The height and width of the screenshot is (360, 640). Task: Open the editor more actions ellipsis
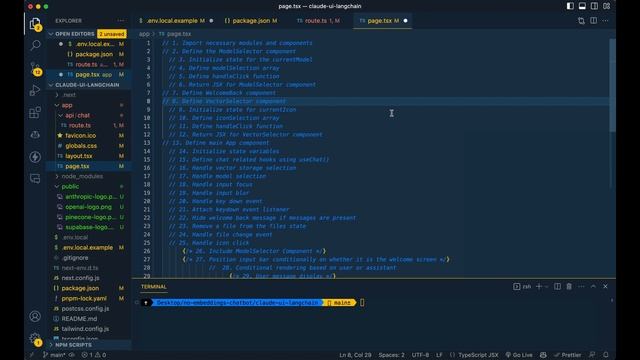coord(606,20)
